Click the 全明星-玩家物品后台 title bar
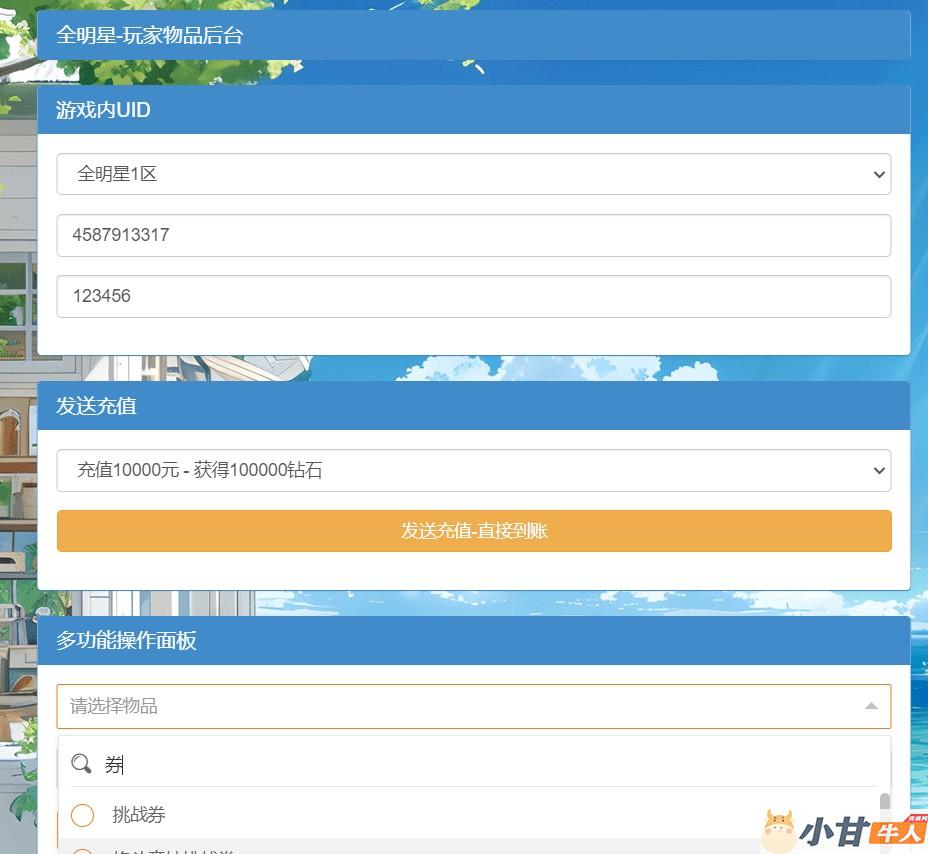928x854 pixels. tap(473, 35)
